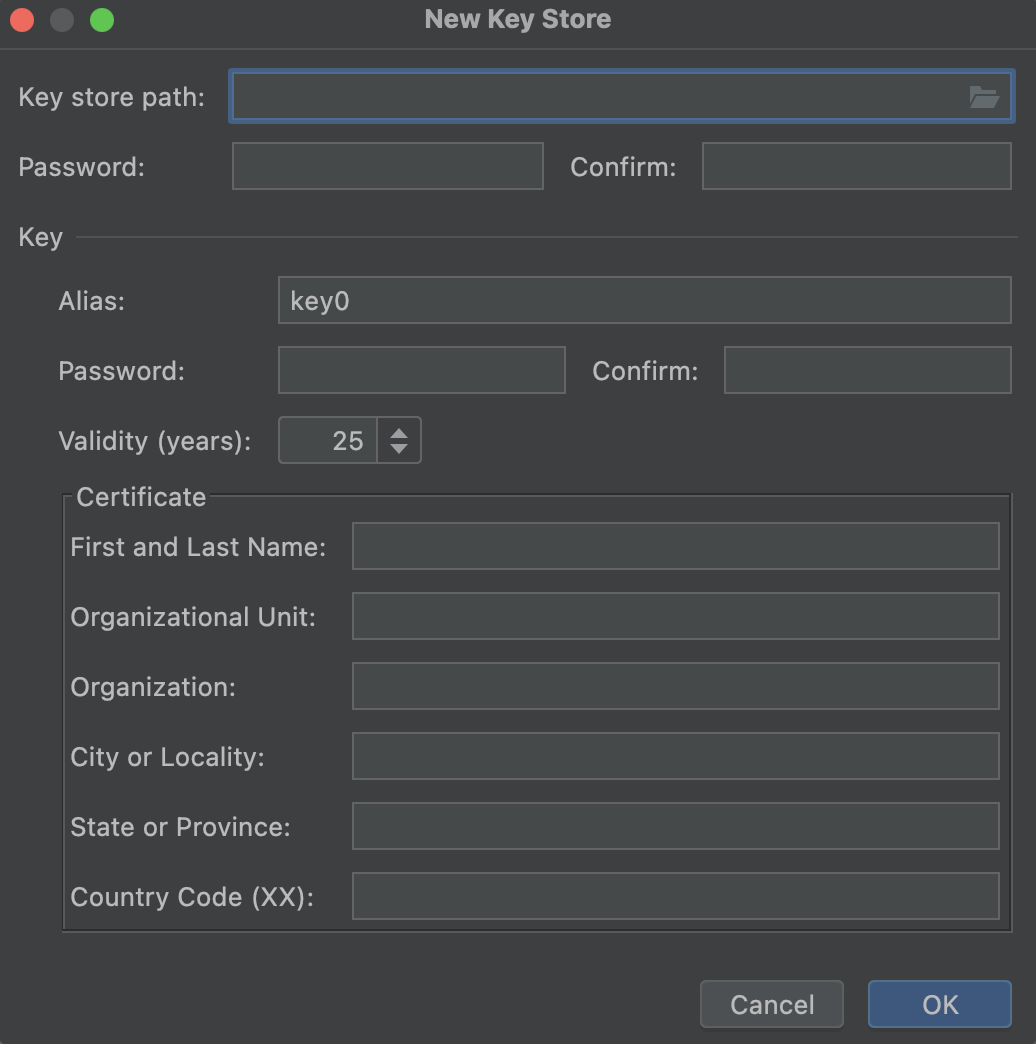Focus the key Confirm field below Alias

pyautogui.click(x=868, y=370)
